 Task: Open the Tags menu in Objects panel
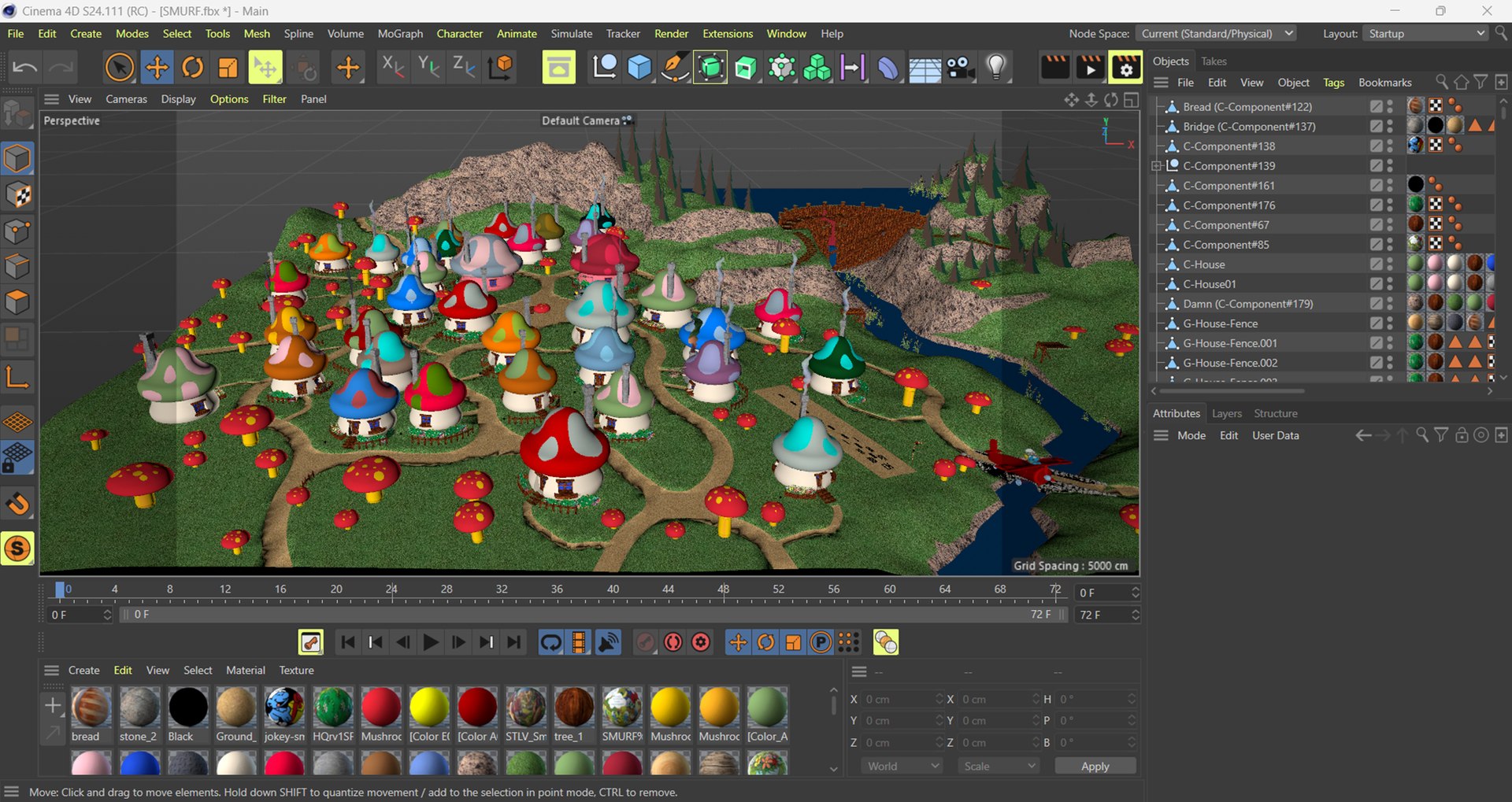pyautogui.click(x=1333, y=83)
